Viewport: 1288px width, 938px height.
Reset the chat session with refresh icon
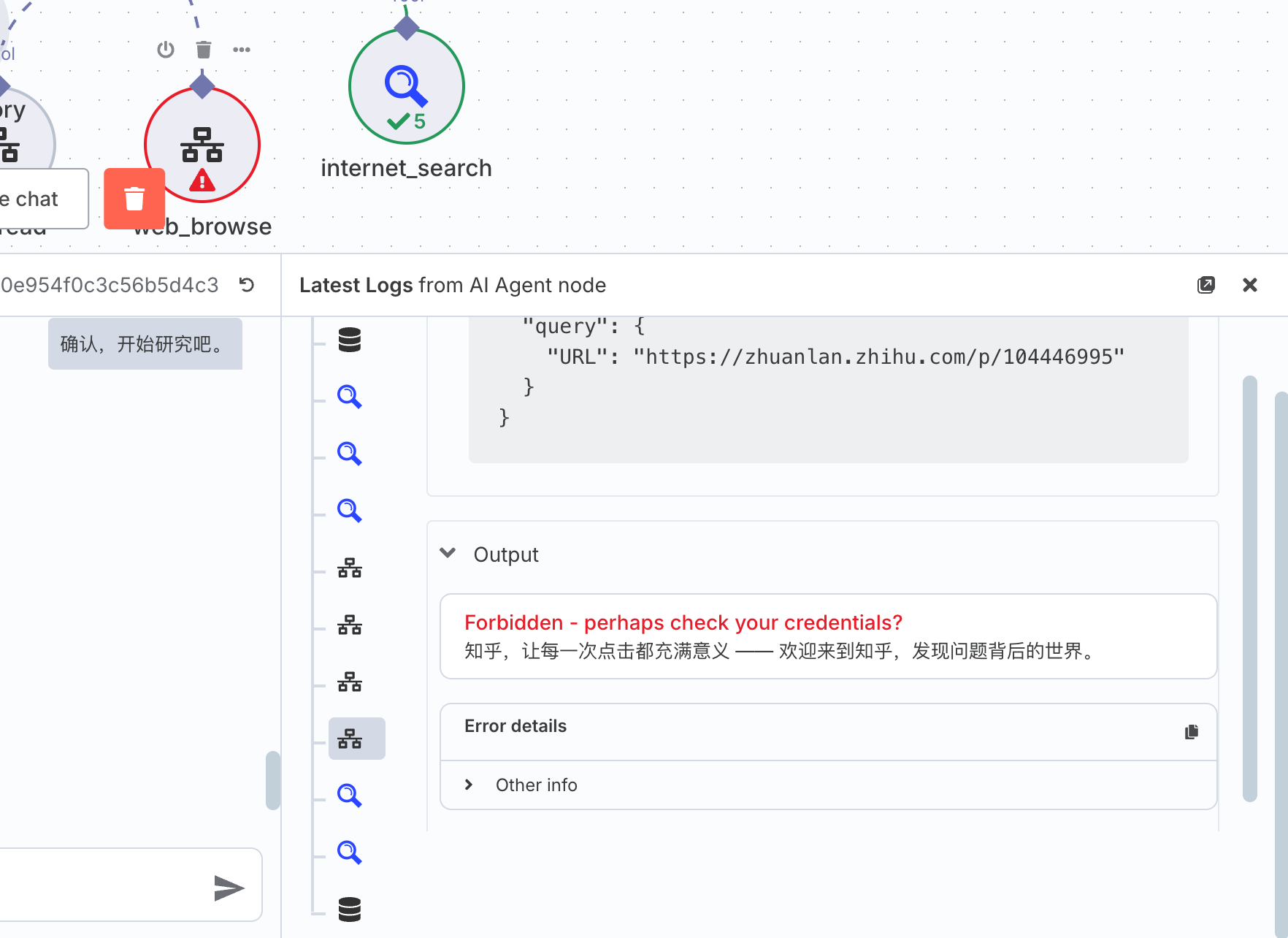[247, 285]
